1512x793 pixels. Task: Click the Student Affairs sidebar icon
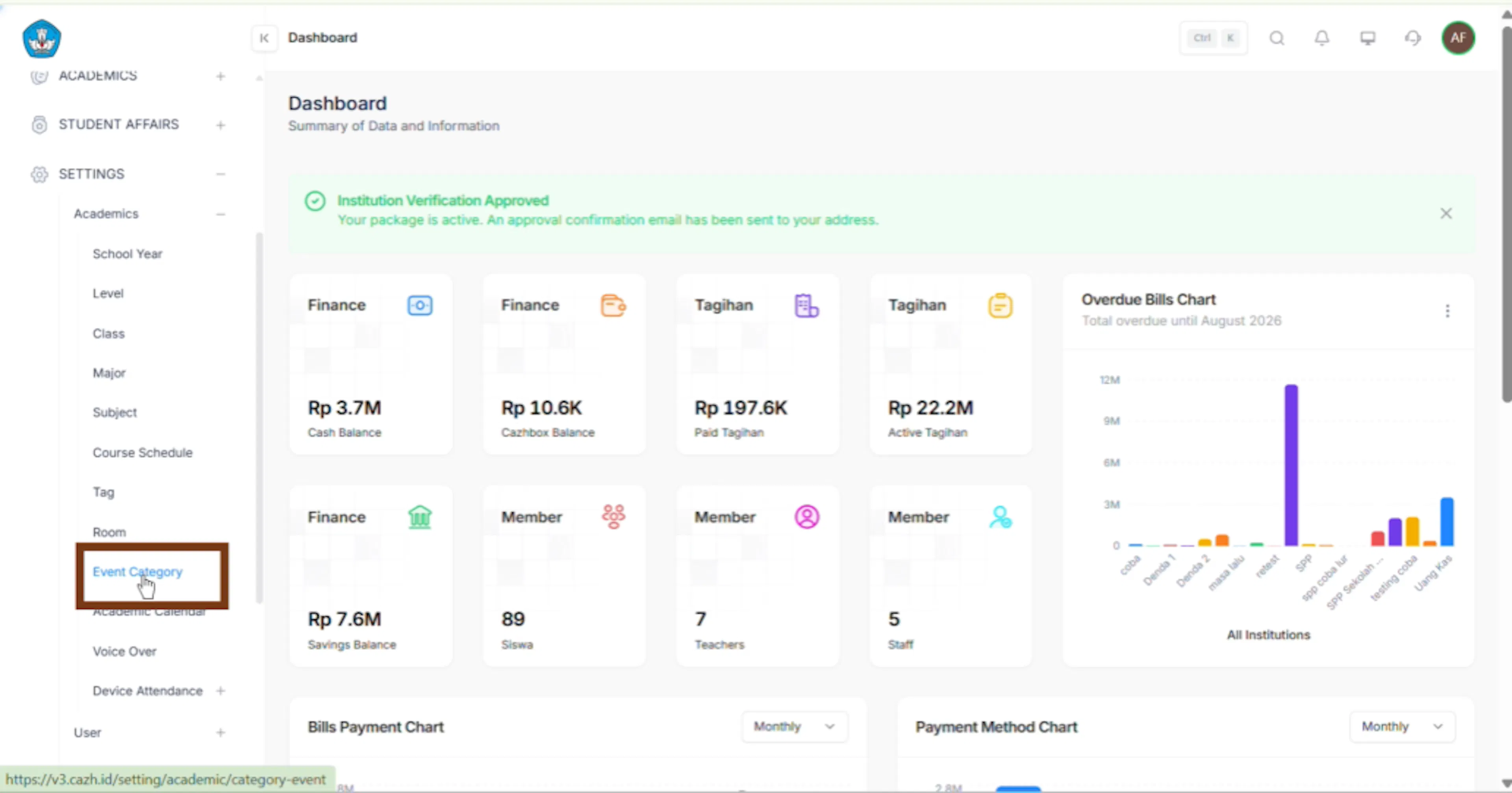39,124
